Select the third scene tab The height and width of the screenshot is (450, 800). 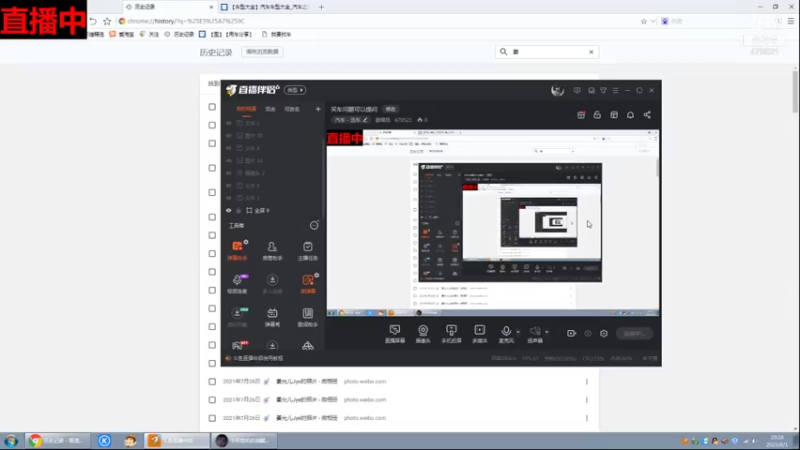292,109
